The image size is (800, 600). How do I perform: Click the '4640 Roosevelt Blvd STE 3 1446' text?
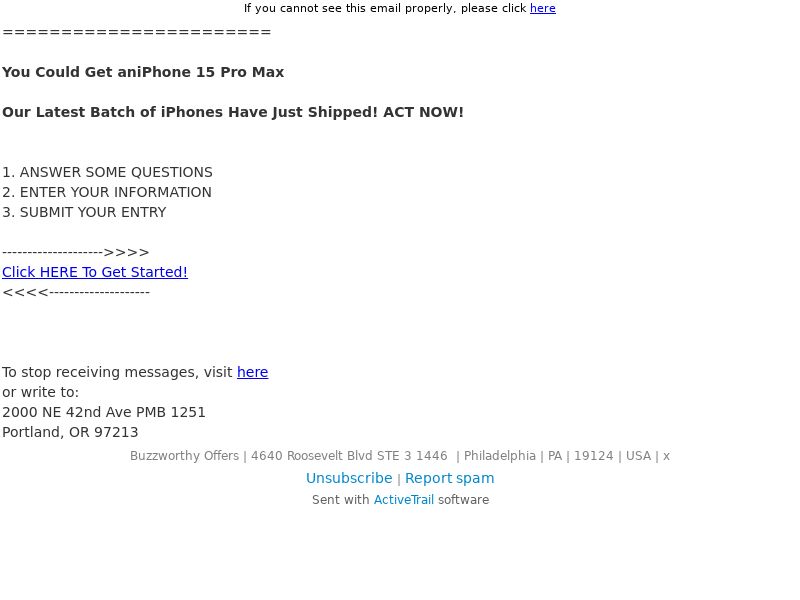[x=349, y=456]
